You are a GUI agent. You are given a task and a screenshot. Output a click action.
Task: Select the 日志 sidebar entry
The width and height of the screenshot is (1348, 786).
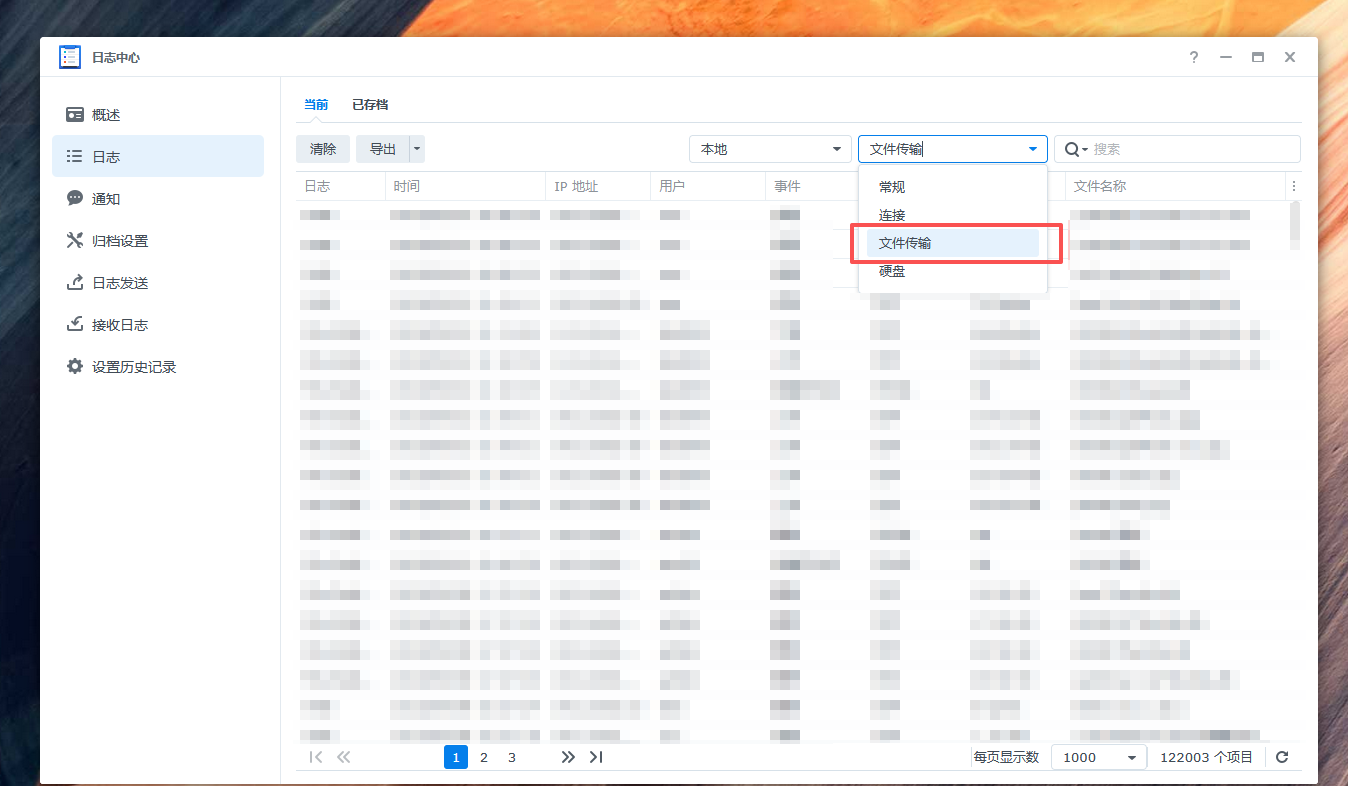coord(102,156)
